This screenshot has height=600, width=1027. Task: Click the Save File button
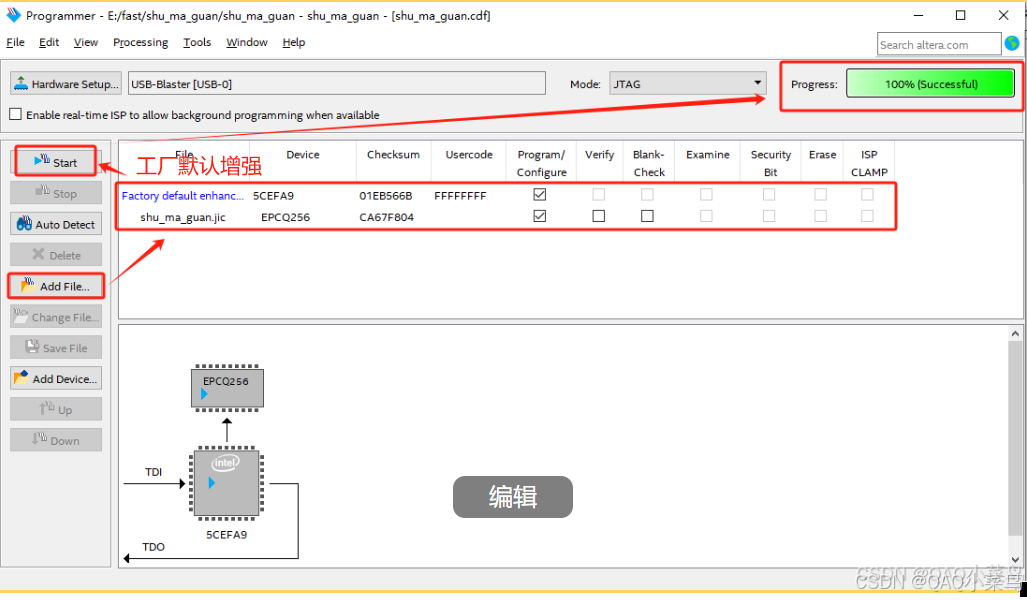tap(56, 348)
